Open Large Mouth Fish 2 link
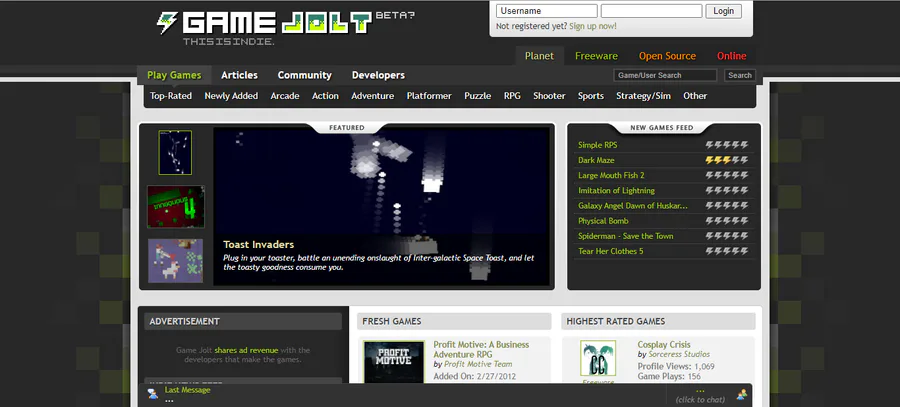The width and height of the screenshot is (900, 407). (611, 176)
